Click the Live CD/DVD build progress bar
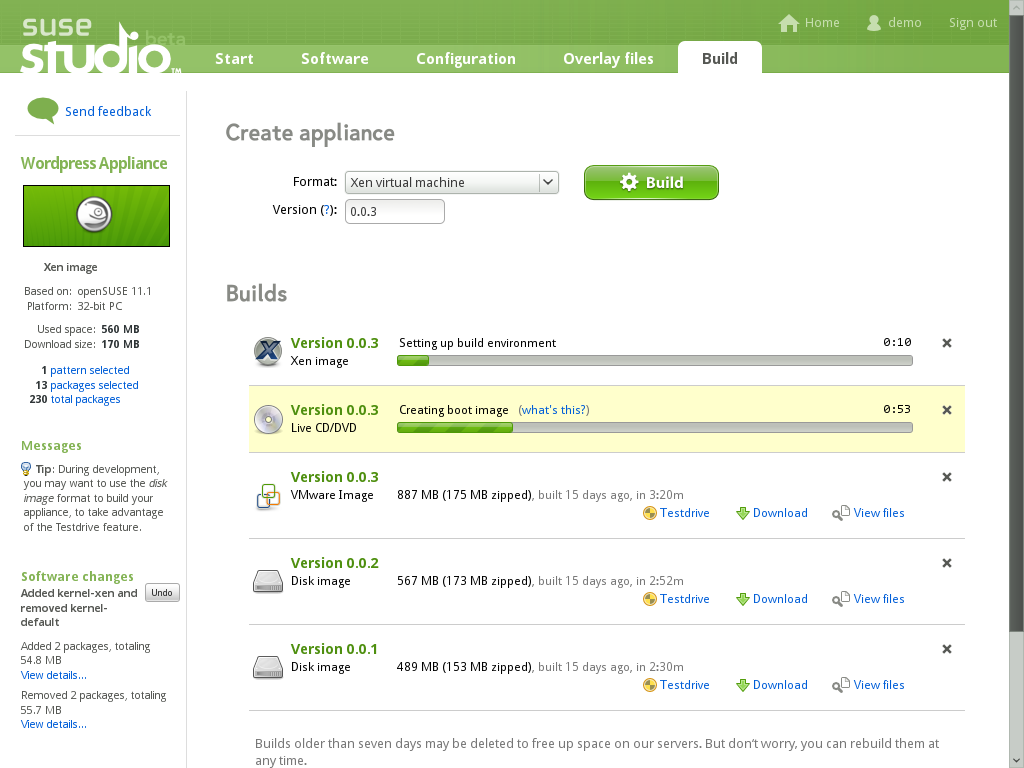This screenshot has width=1024, height=768. [x=654, y=427]
